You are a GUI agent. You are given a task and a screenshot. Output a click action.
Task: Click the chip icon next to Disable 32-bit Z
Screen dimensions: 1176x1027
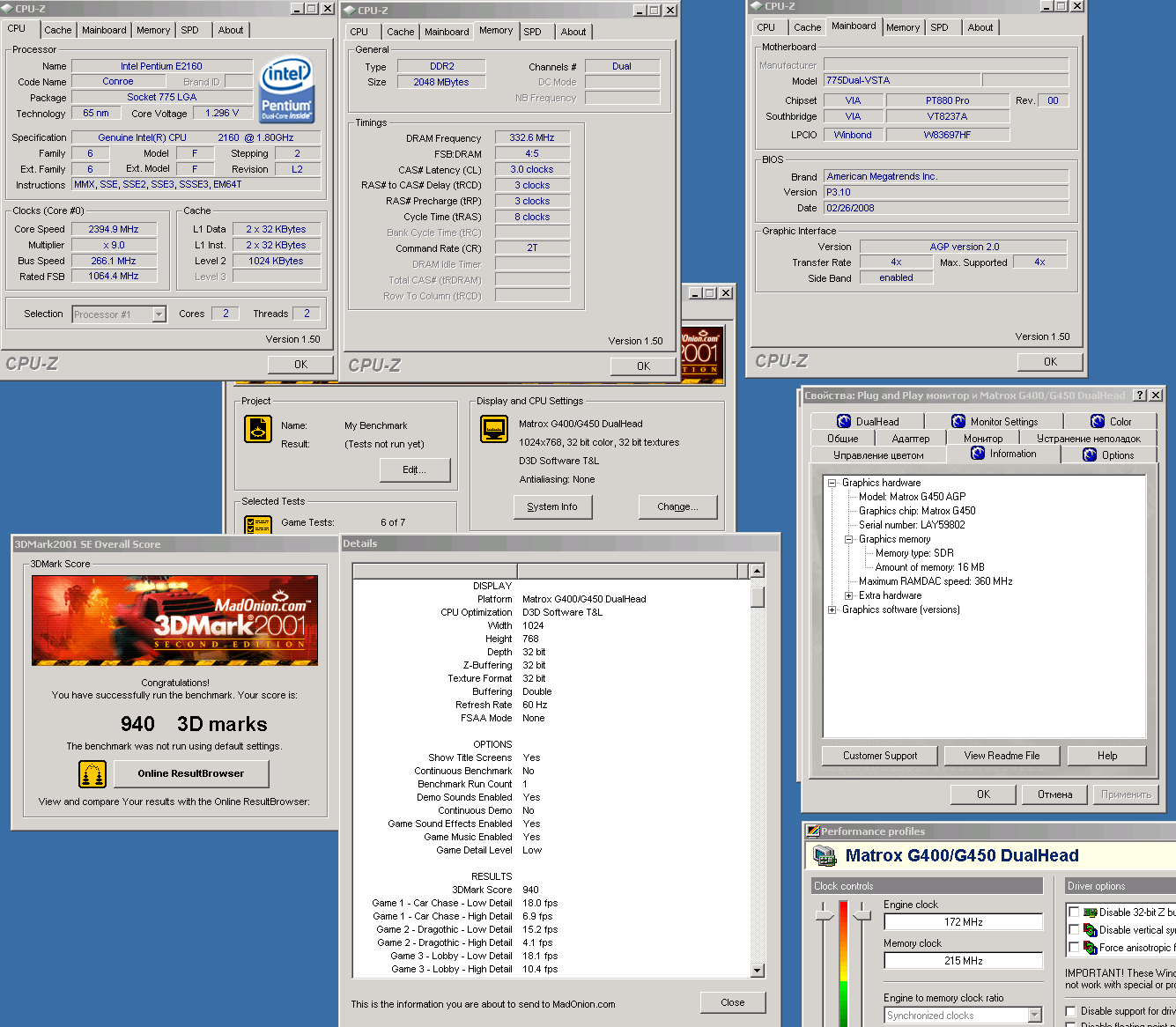(x=1090, y=912)
